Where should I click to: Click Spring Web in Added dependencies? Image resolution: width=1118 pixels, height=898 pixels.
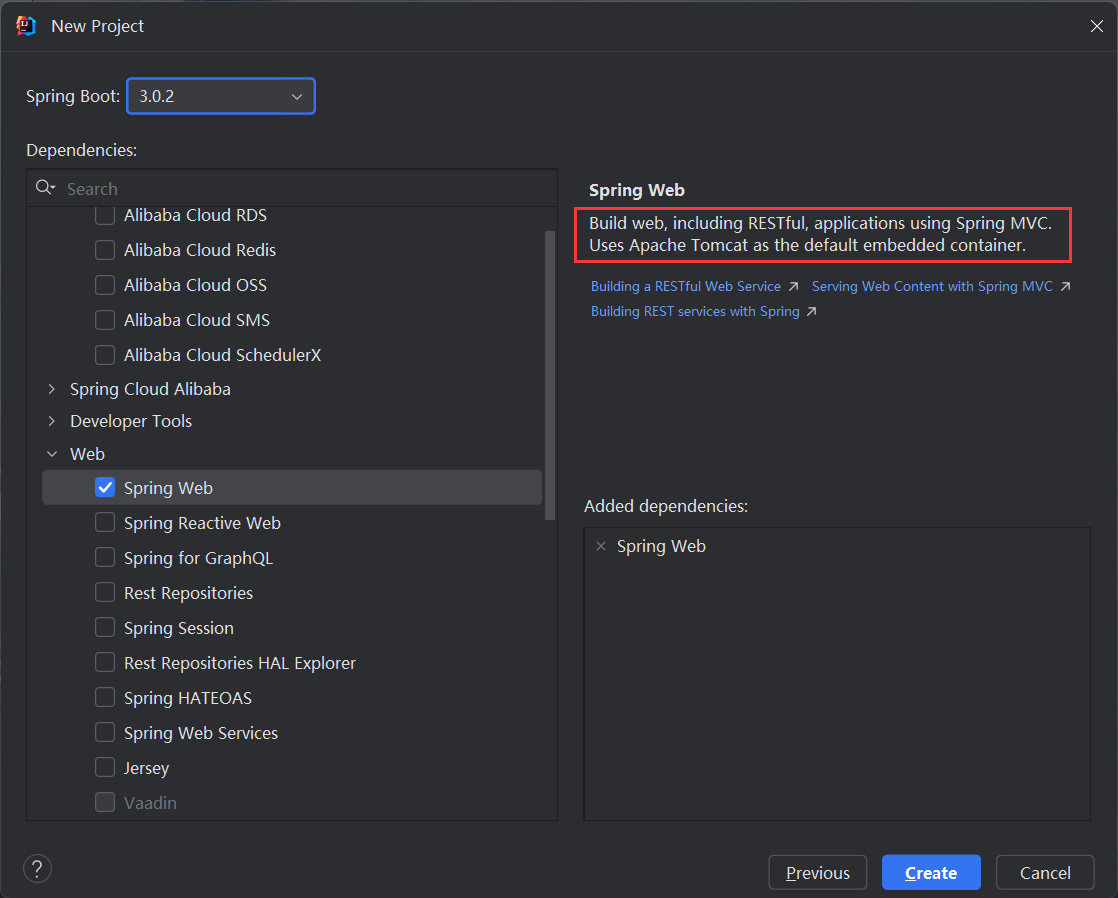pyautogui.click(x=661, y=546)
